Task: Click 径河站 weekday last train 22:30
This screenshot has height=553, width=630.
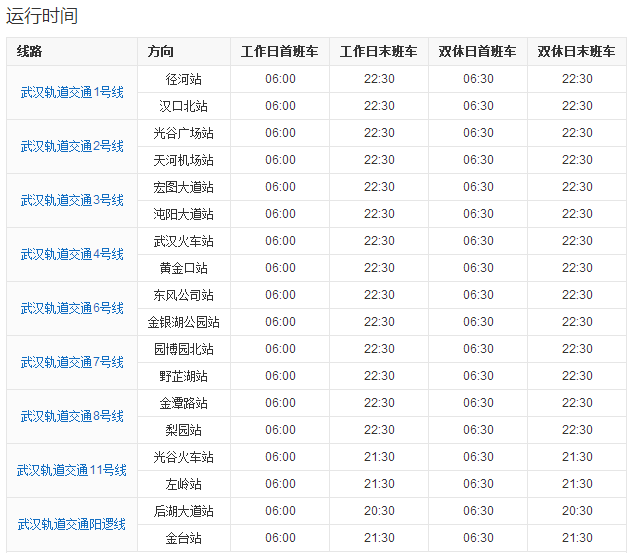Action: coord(379,79)
